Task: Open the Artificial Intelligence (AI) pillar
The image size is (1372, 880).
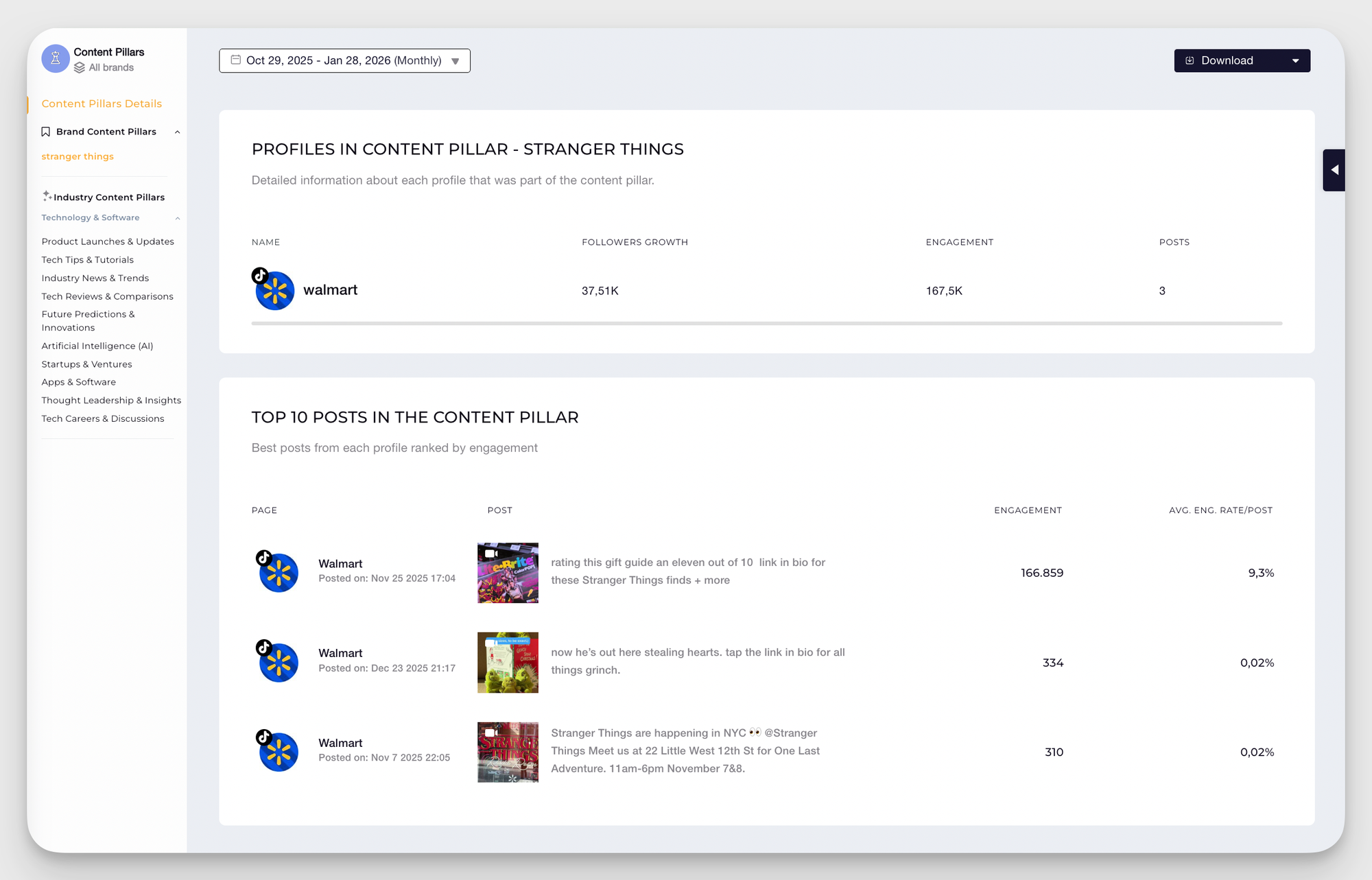Action: (x=97, y=346)
